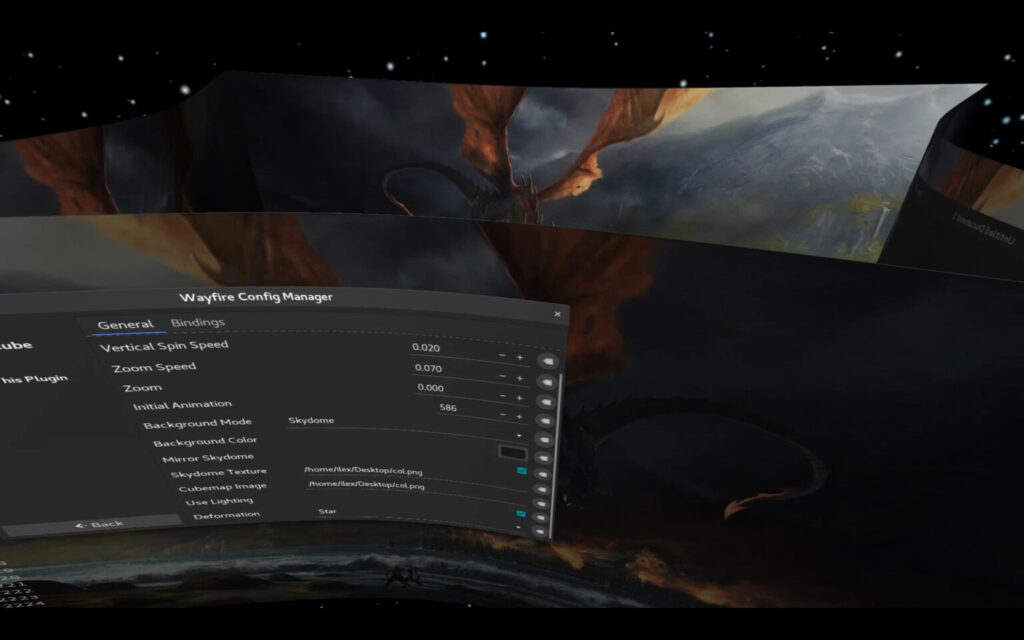This screenshot has height=640, width=1024.
Task: Reset the Zoom value to default
Action: 546,400
